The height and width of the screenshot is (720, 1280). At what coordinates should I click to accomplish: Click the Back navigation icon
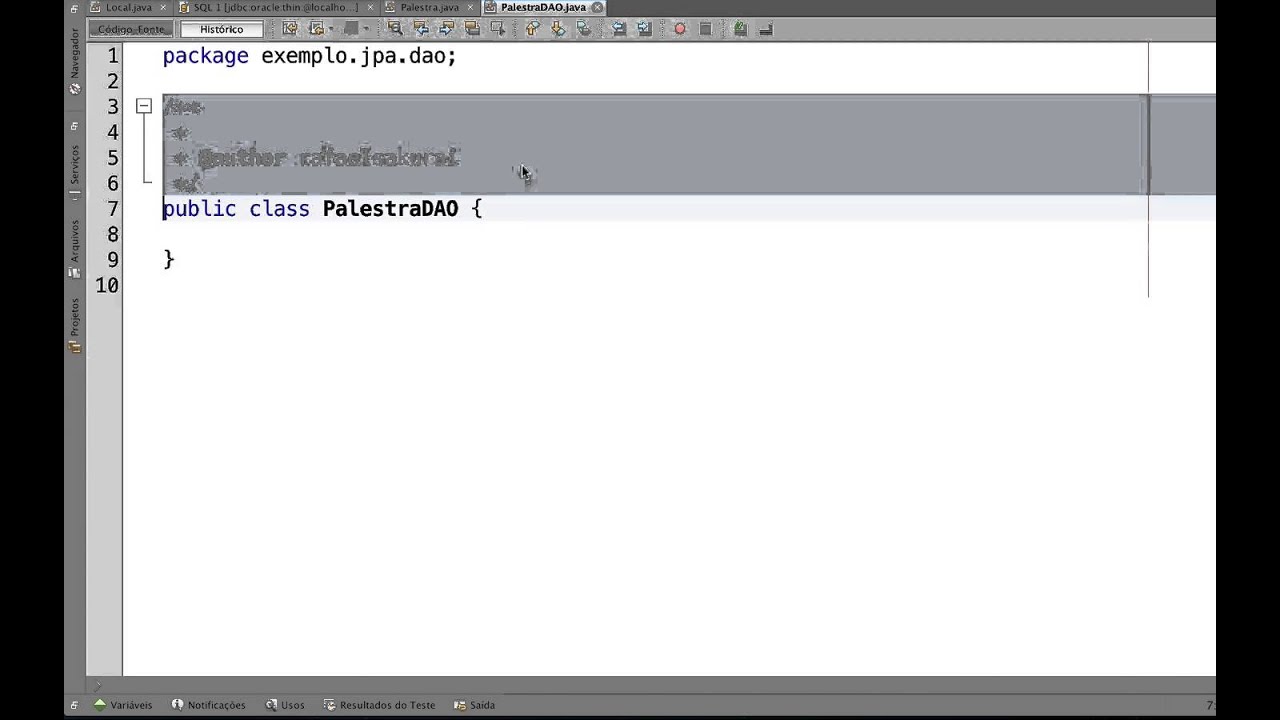coord(316,29)
